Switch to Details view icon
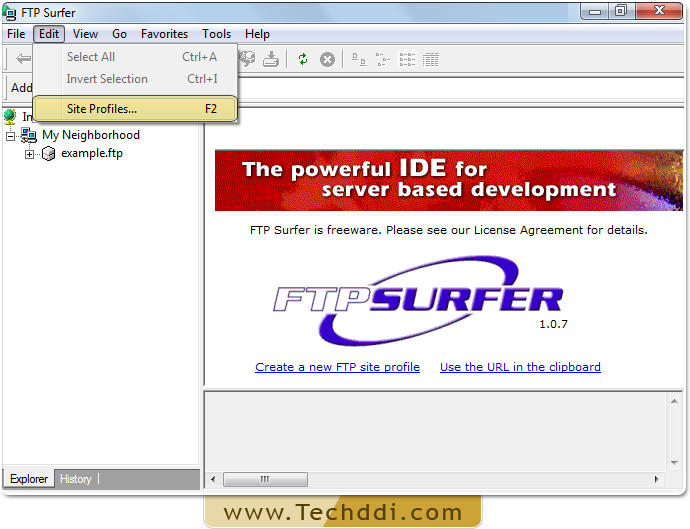This screenshot has height=529, width=690. click(430, 59)
